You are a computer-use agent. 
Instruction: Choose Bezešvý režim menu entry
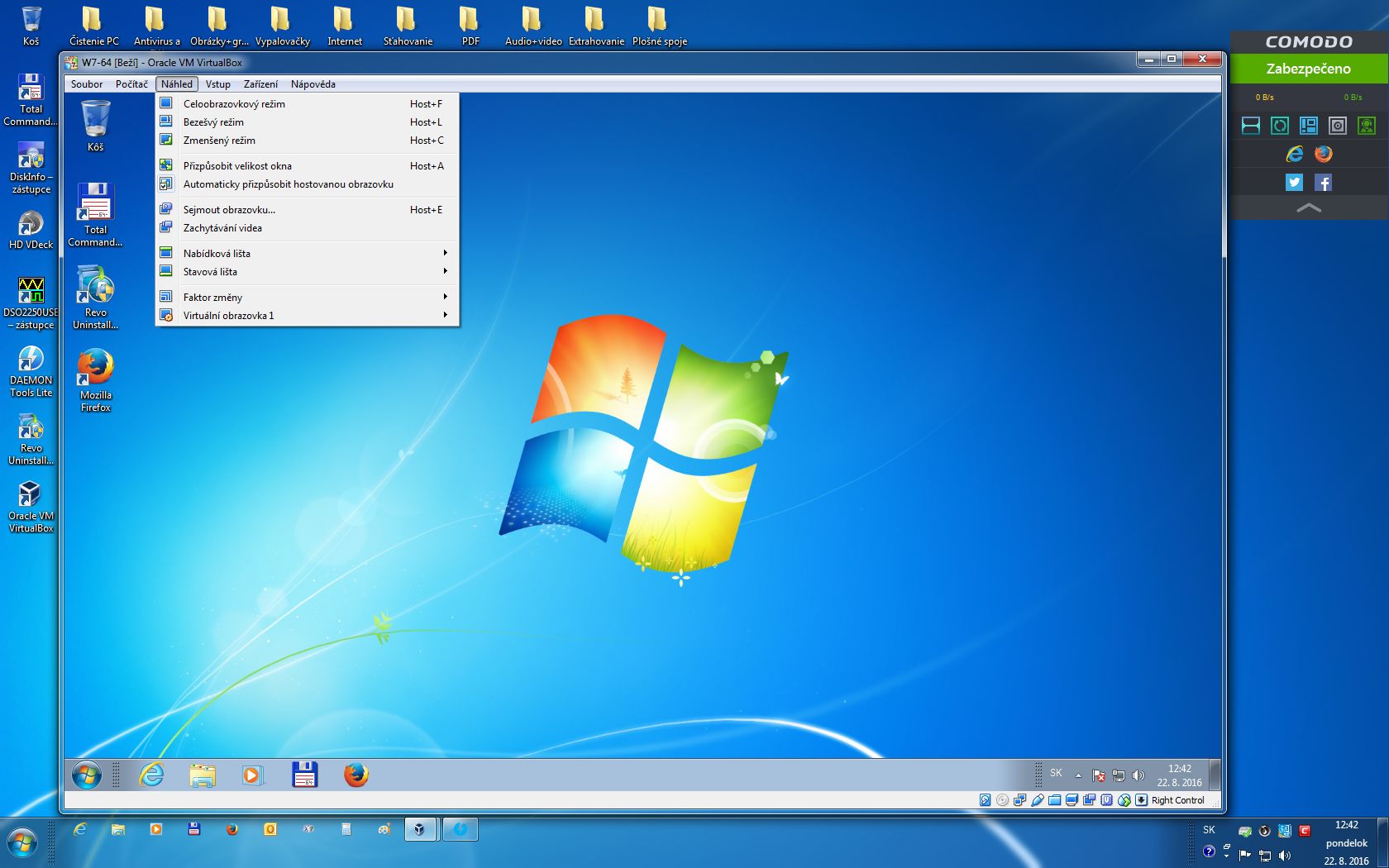pos(307,122)
